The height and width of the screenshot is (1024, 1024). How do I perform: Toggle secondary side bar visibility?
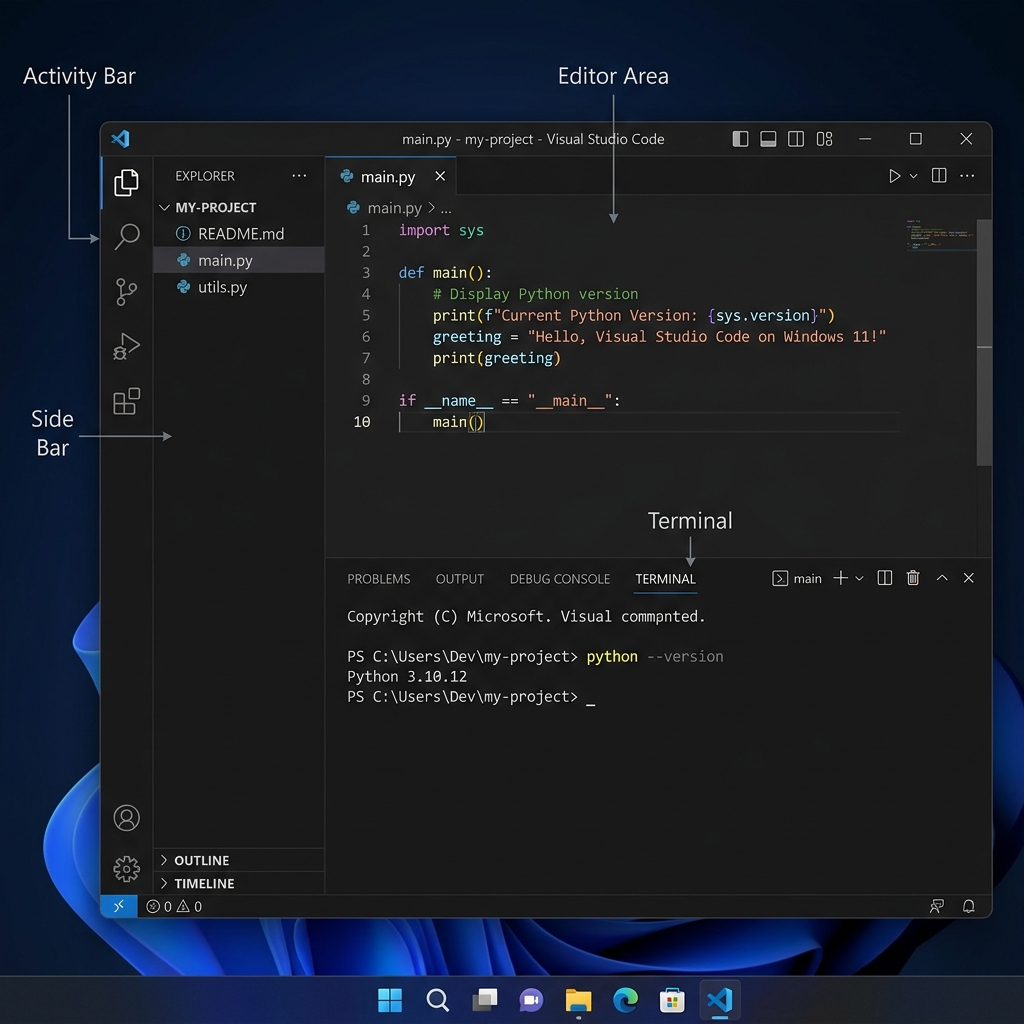click(796, 138)
